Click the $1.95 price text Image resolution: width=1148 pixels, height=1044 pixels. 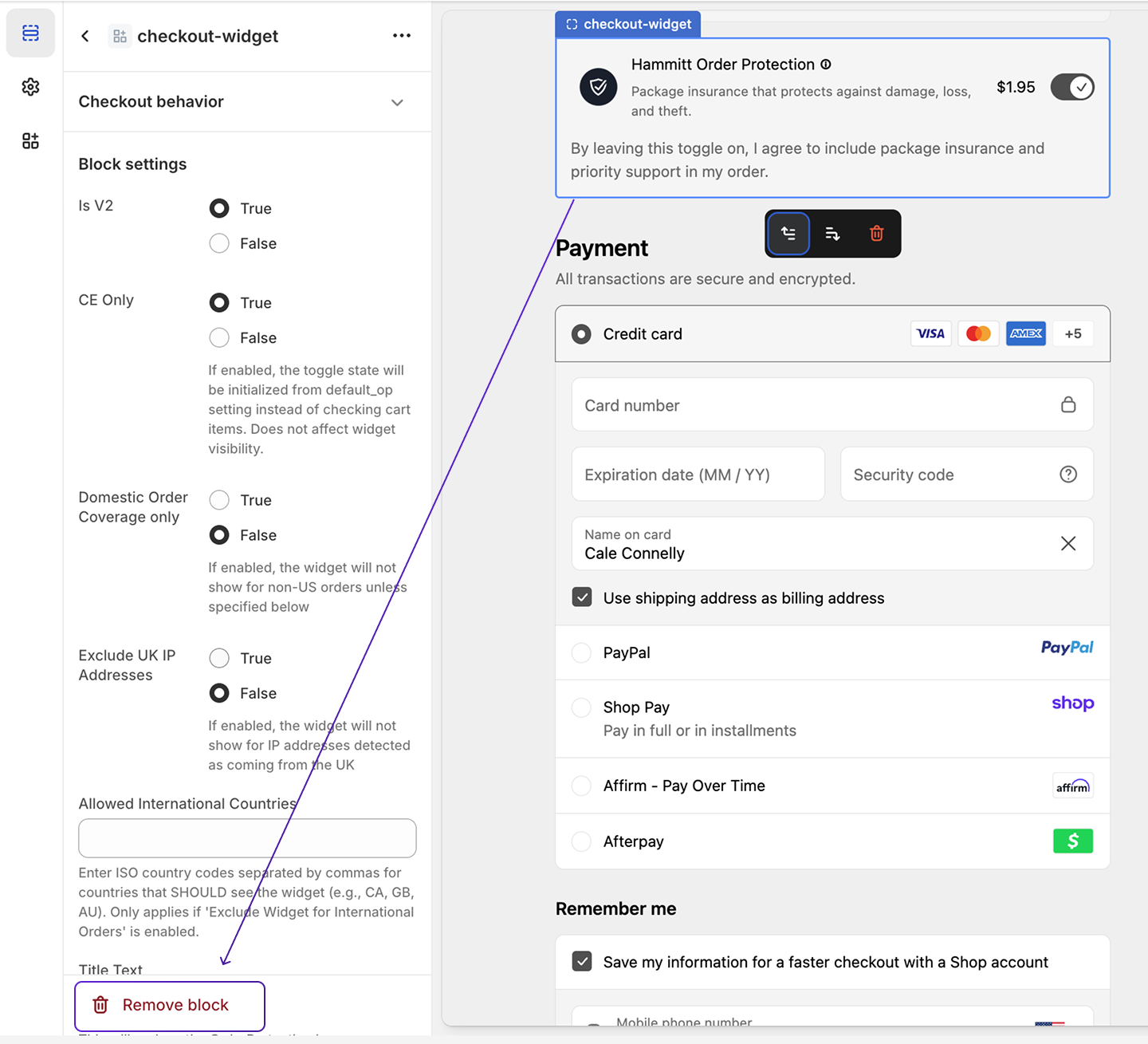(1016, 87)
